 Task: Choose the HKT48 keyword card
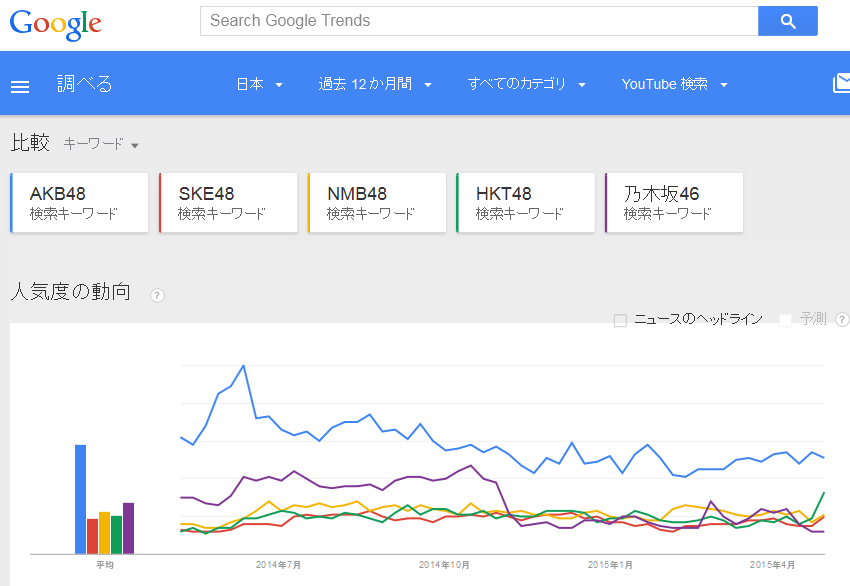pos(526,203)
